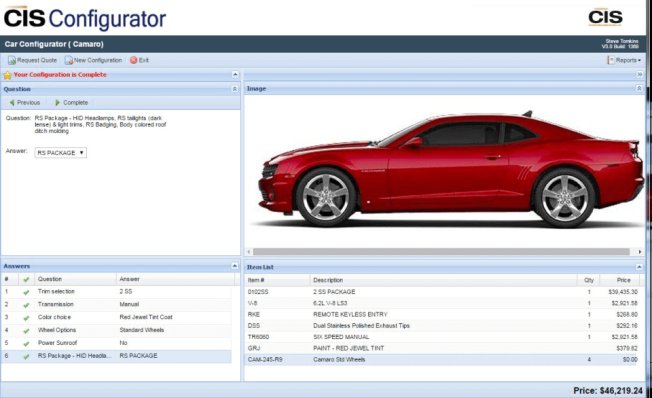Click the green check for Transmission
652x398 pixels.
(x=26, y=305)
